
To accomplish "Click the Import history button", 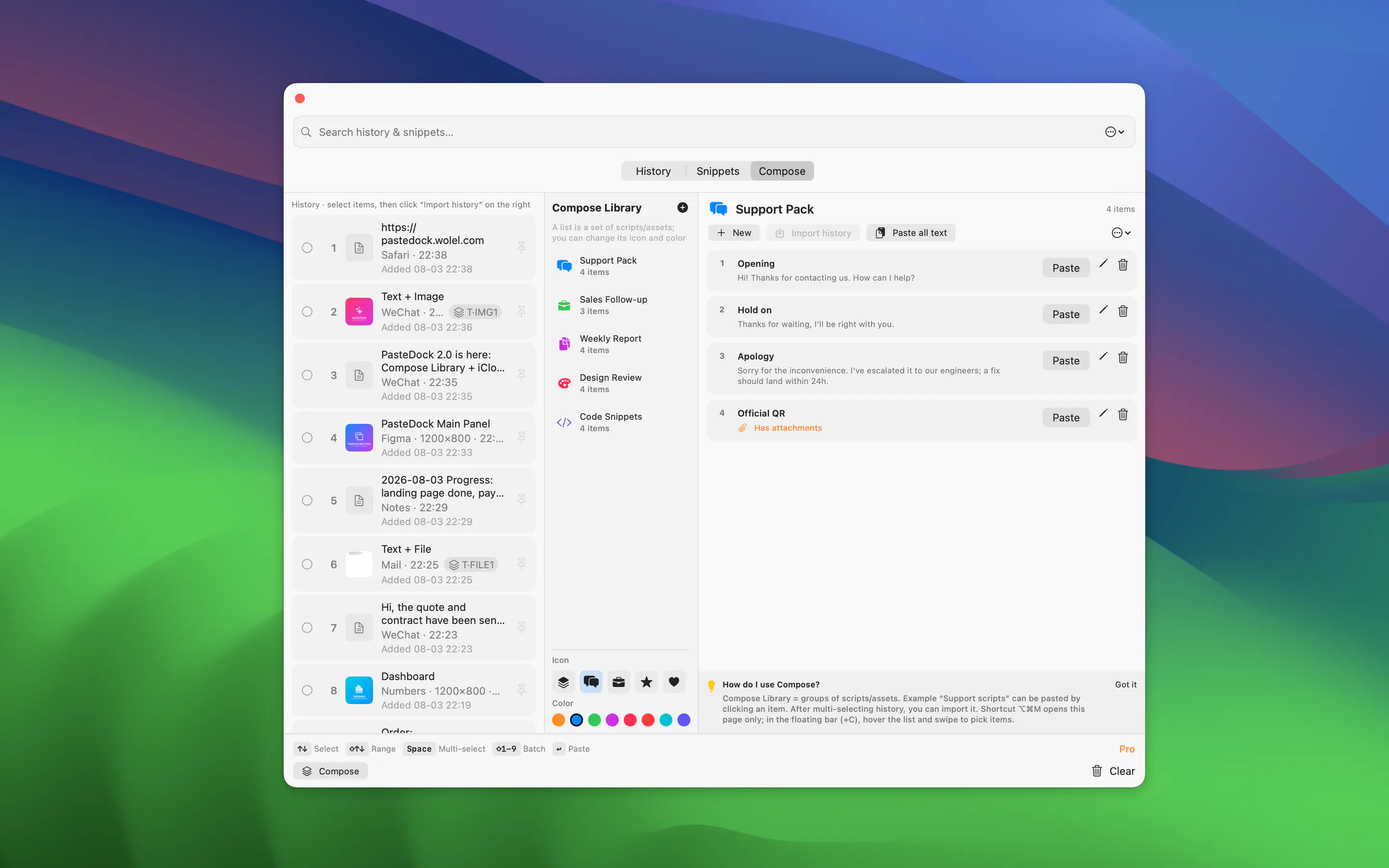I will (x=813, y=233).
